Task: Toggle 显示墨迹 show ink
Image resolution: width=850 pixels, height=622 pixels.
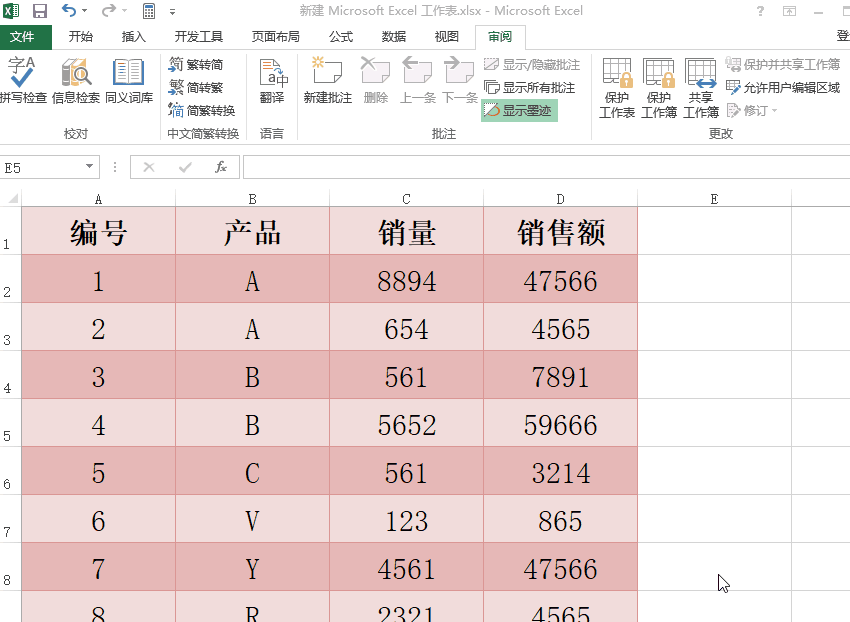Action: 519,112
